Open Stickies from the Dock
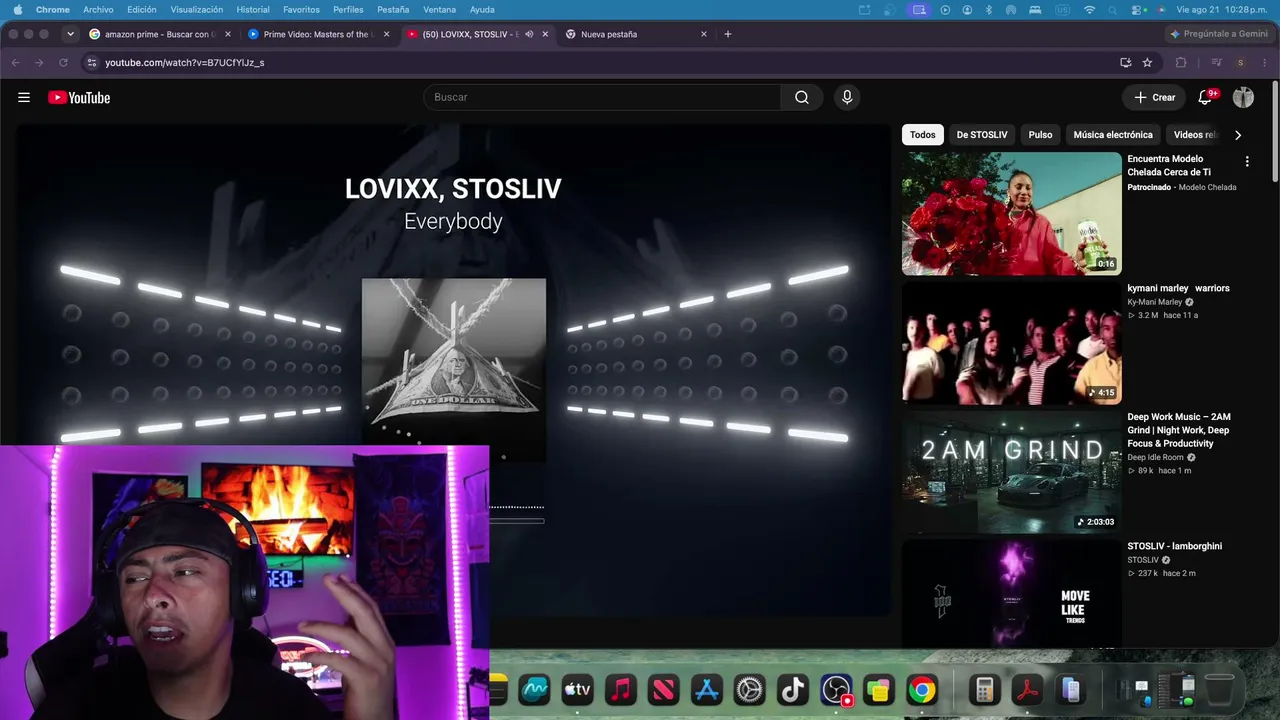Image resolution: width=1280 pixels, height=720 pixels. coord(879,689)
